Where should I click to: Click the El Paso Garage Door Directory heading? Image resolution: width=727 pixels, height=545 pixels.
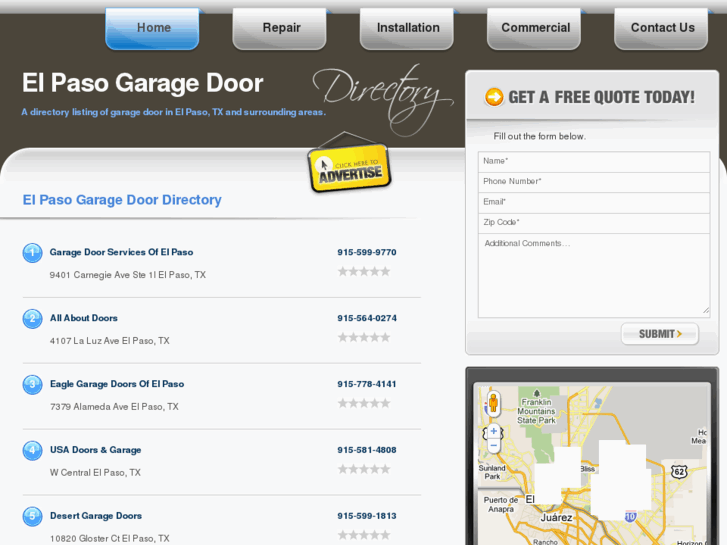click(x=122, y=200)
